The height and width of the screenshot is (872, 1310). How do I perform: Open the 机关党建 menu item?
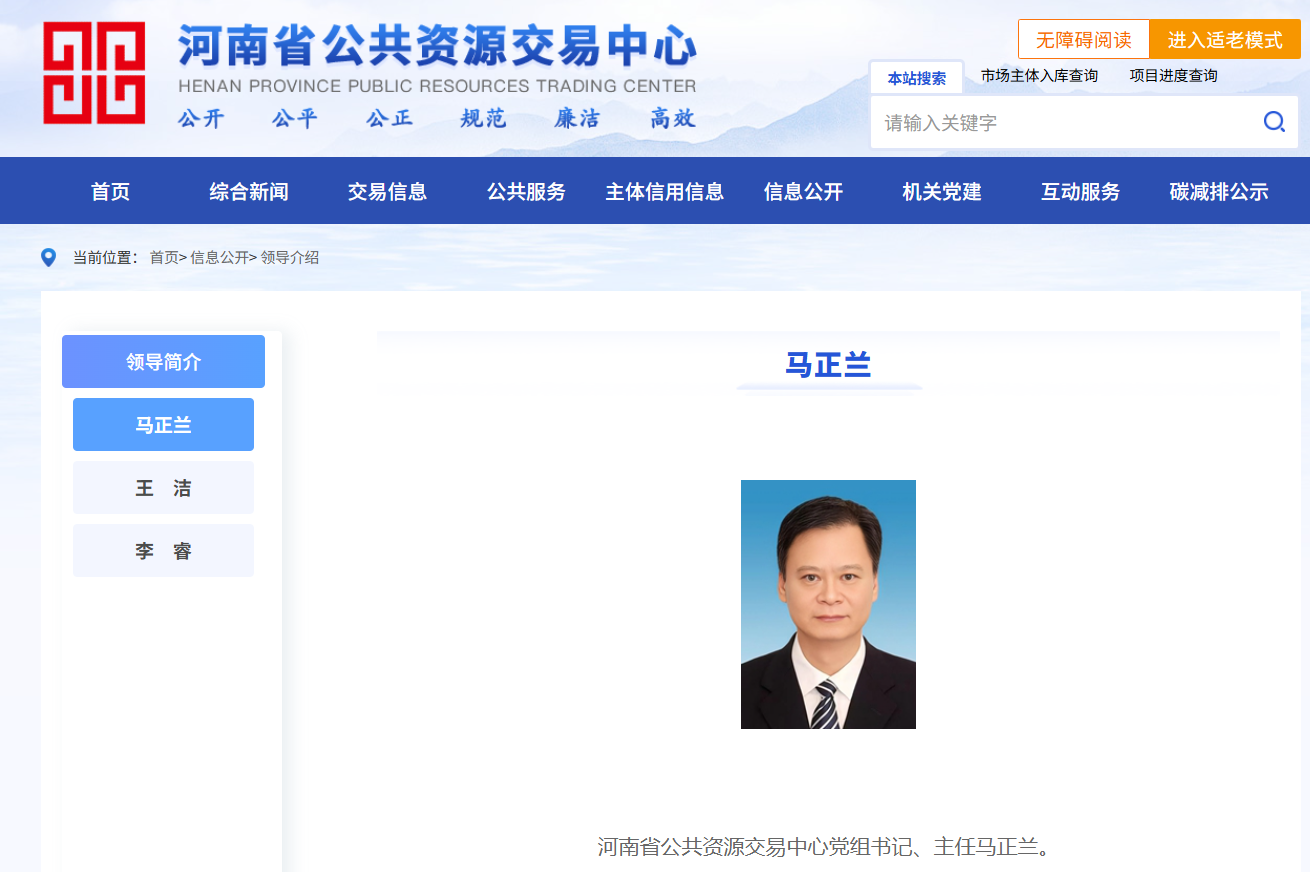click(941, 191)
